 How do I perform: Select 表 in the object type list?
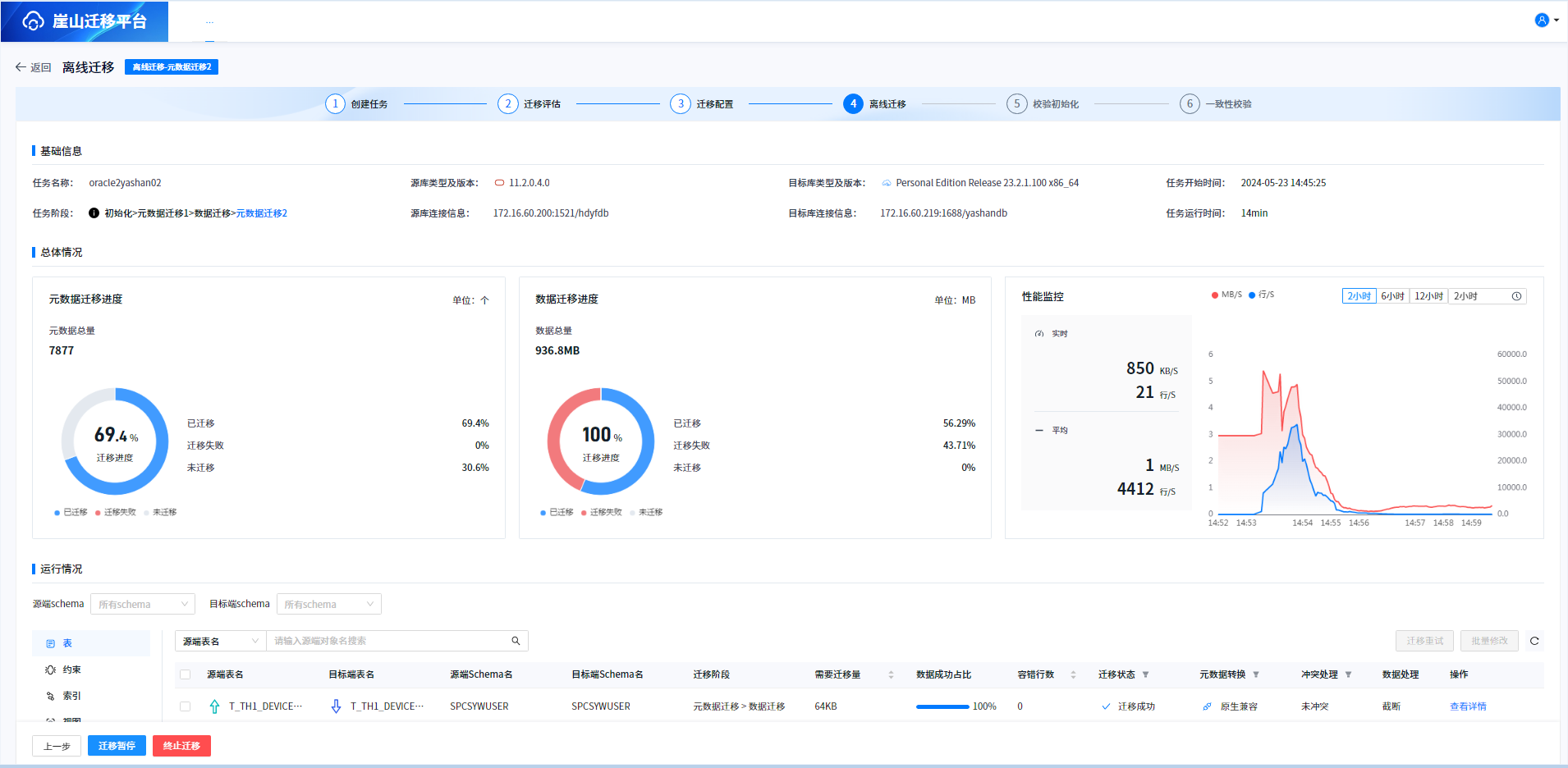coord(91,643)
